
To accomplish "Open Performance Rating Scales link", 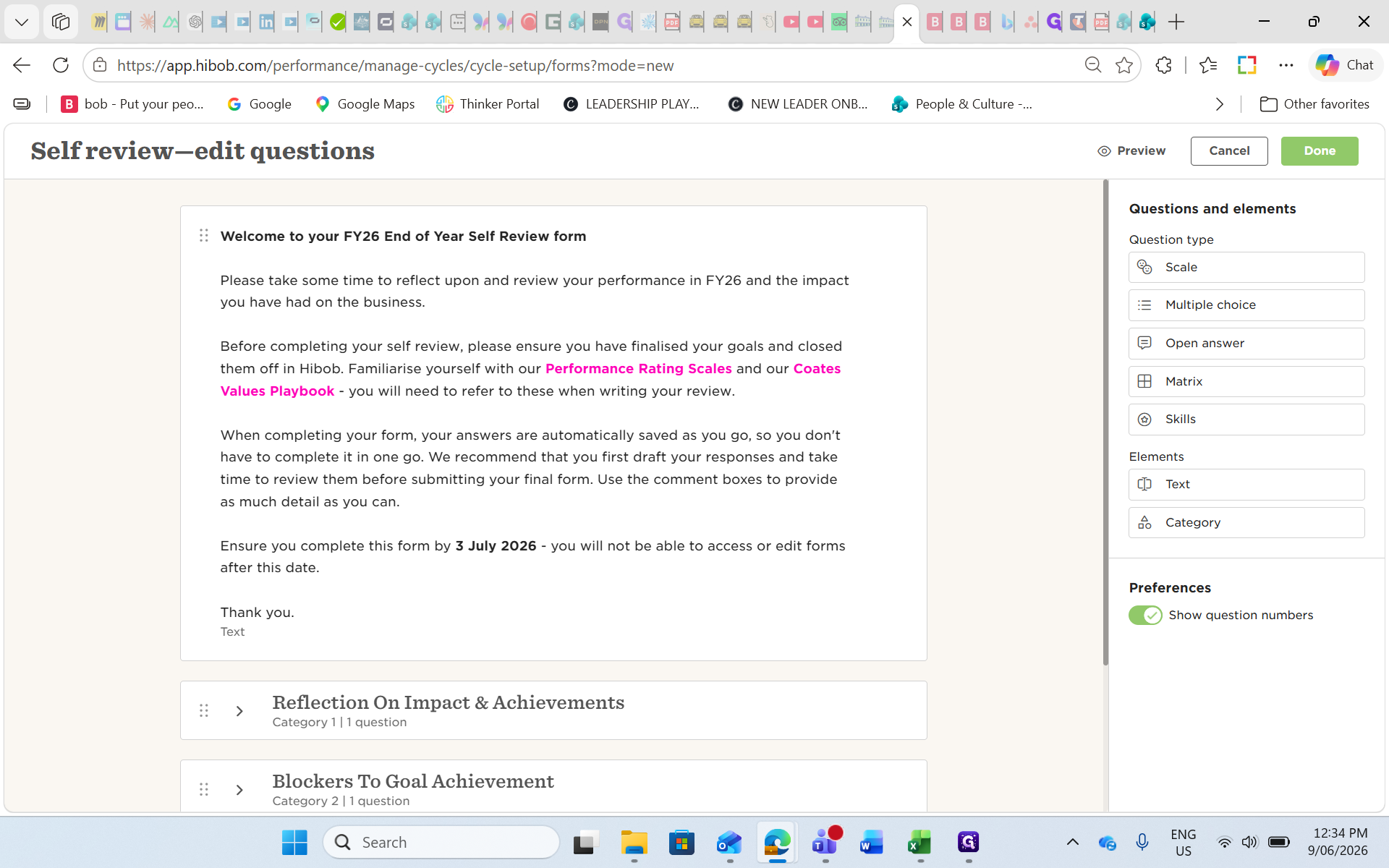I will (638, 369).
